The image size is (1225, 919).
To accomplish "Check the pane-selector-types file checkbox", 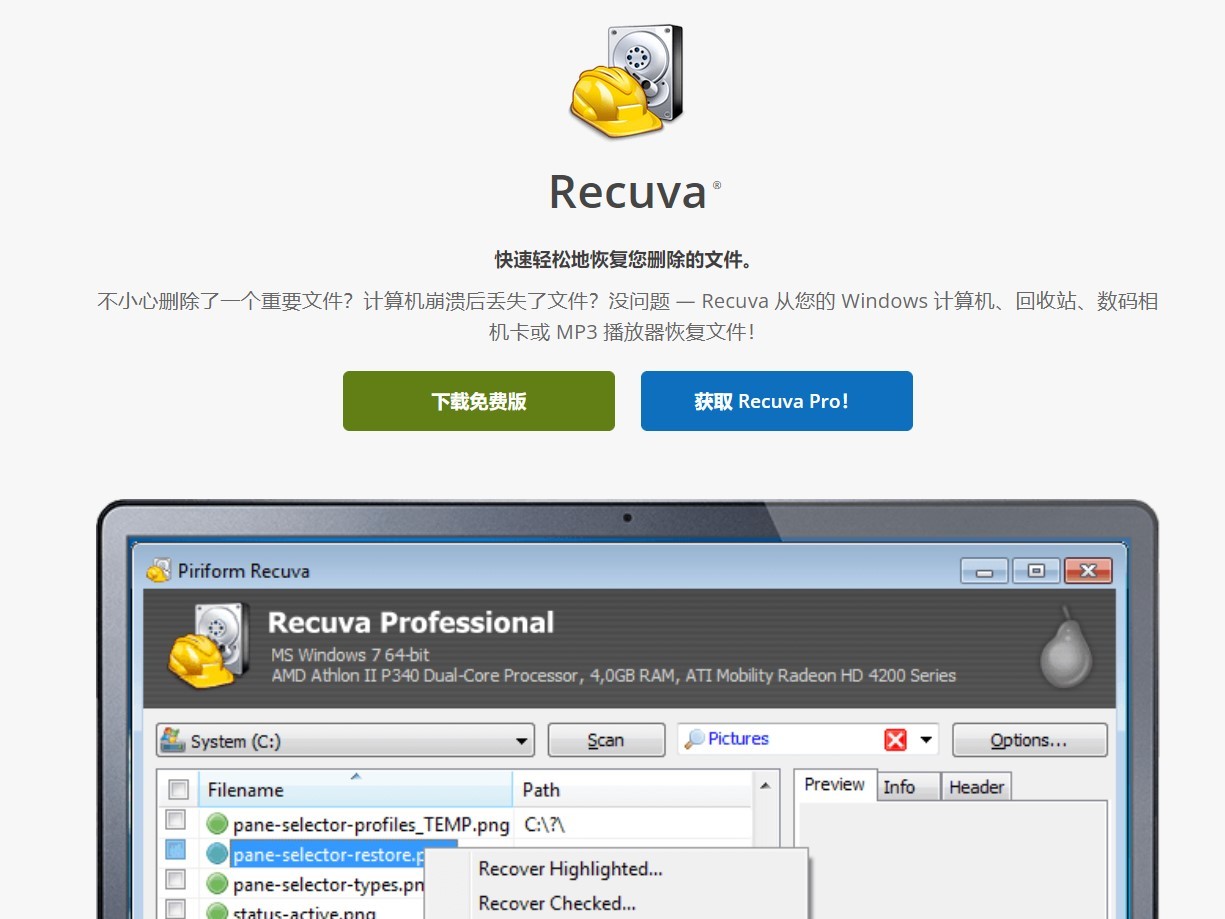I will [176, 881].
